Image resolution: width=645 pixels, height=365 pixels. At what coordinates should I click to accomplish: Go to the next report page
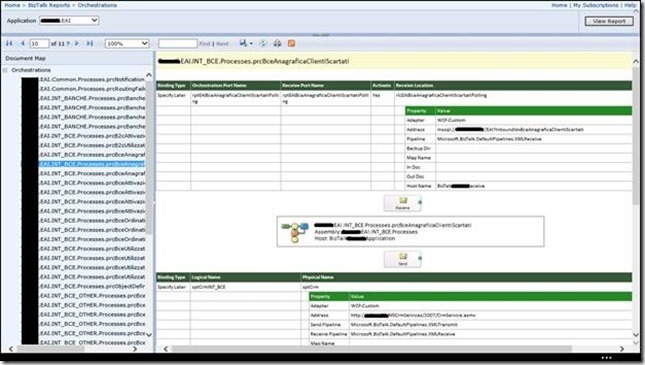[x=77, y=43]
